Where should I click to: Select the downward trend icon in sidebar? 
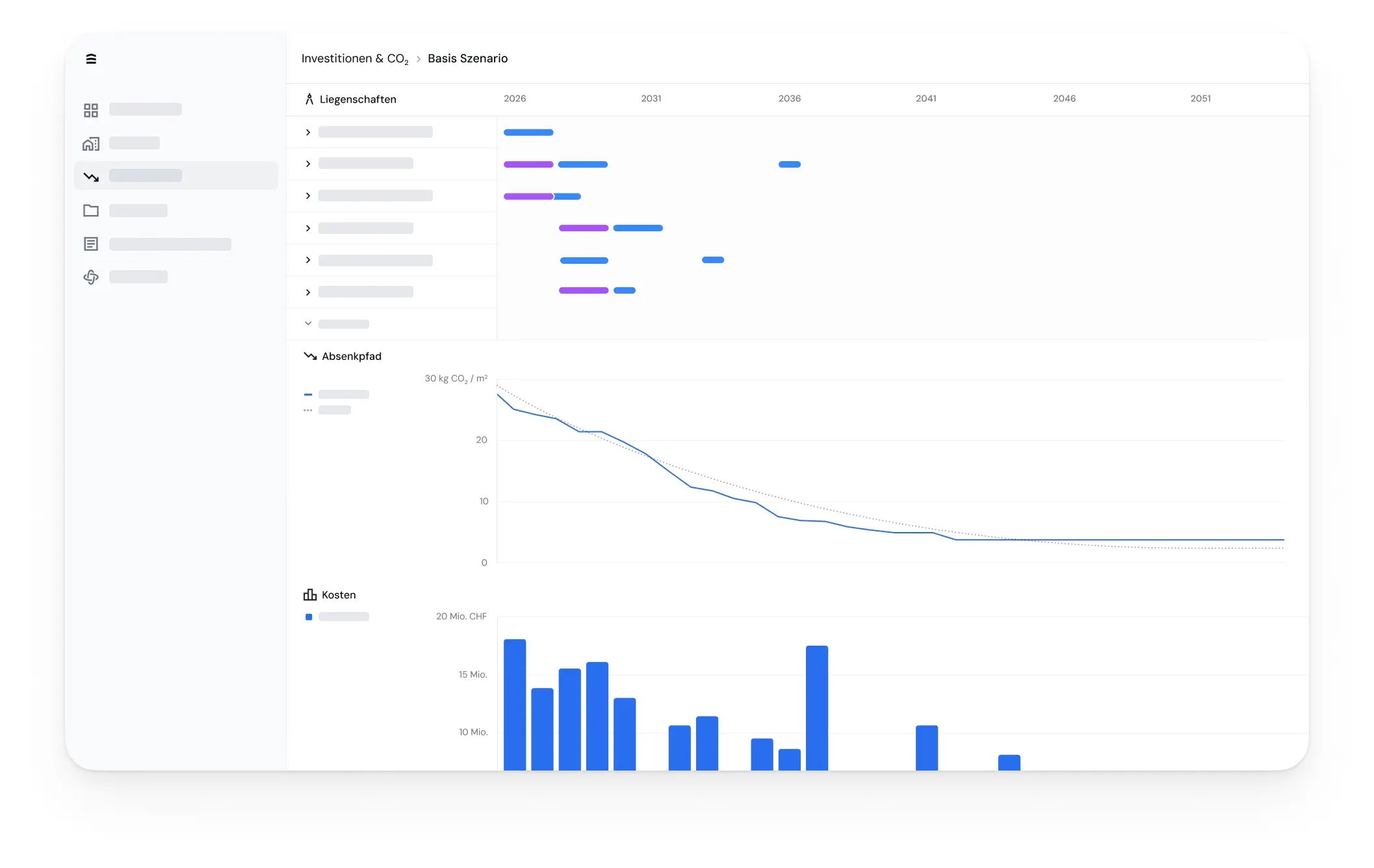pos(91,177)
